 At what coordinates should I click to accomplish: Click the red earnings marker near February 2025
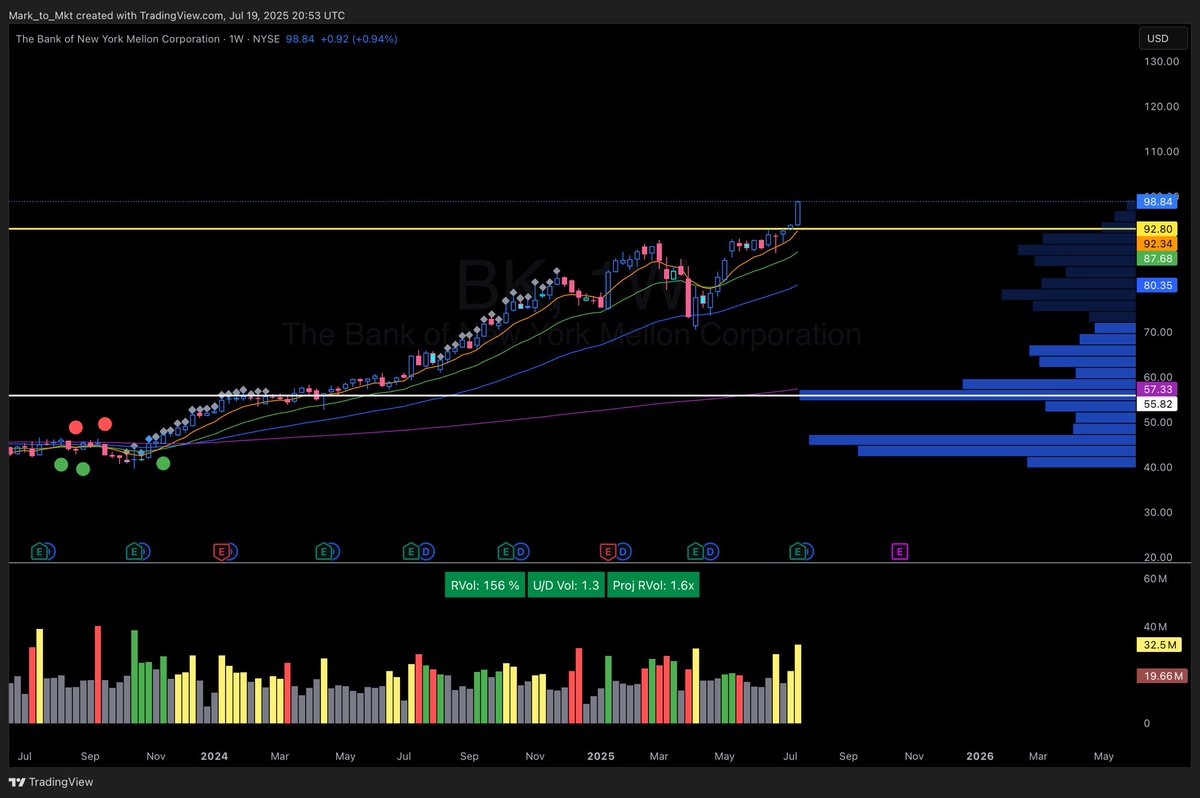pyautogui.click(x=606, y=551)
